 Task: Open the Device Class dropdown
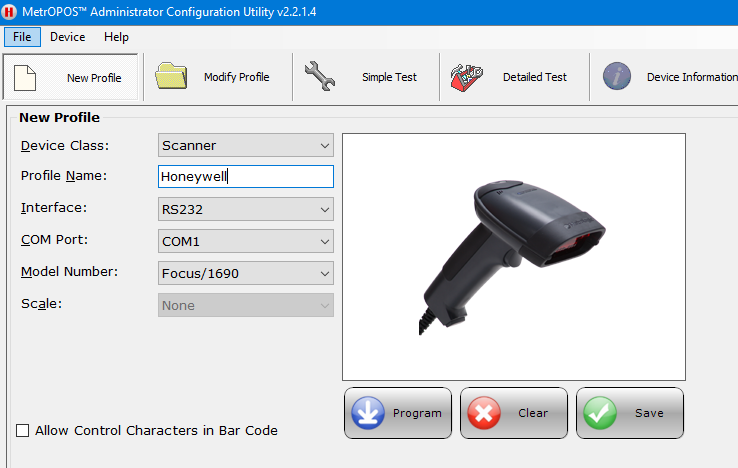click(x=246, y=145)
